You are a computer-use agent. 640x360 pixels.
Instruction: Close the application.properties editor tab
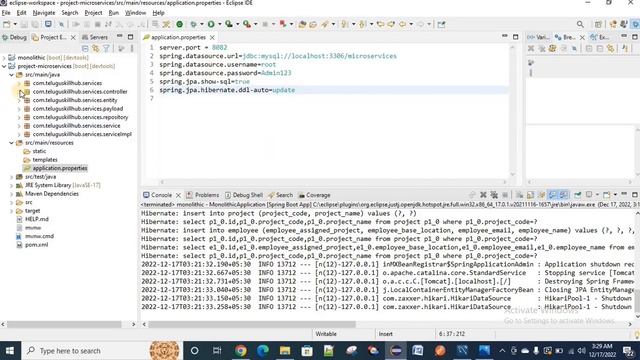click(x=212, y=37)
